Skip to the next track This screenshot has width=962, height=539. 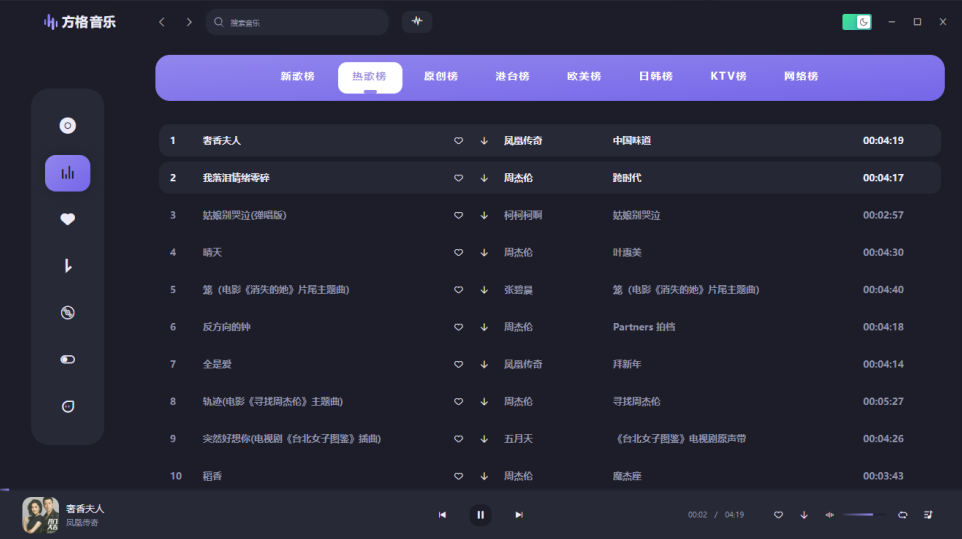pyautogui.click(x=519, y=515)
